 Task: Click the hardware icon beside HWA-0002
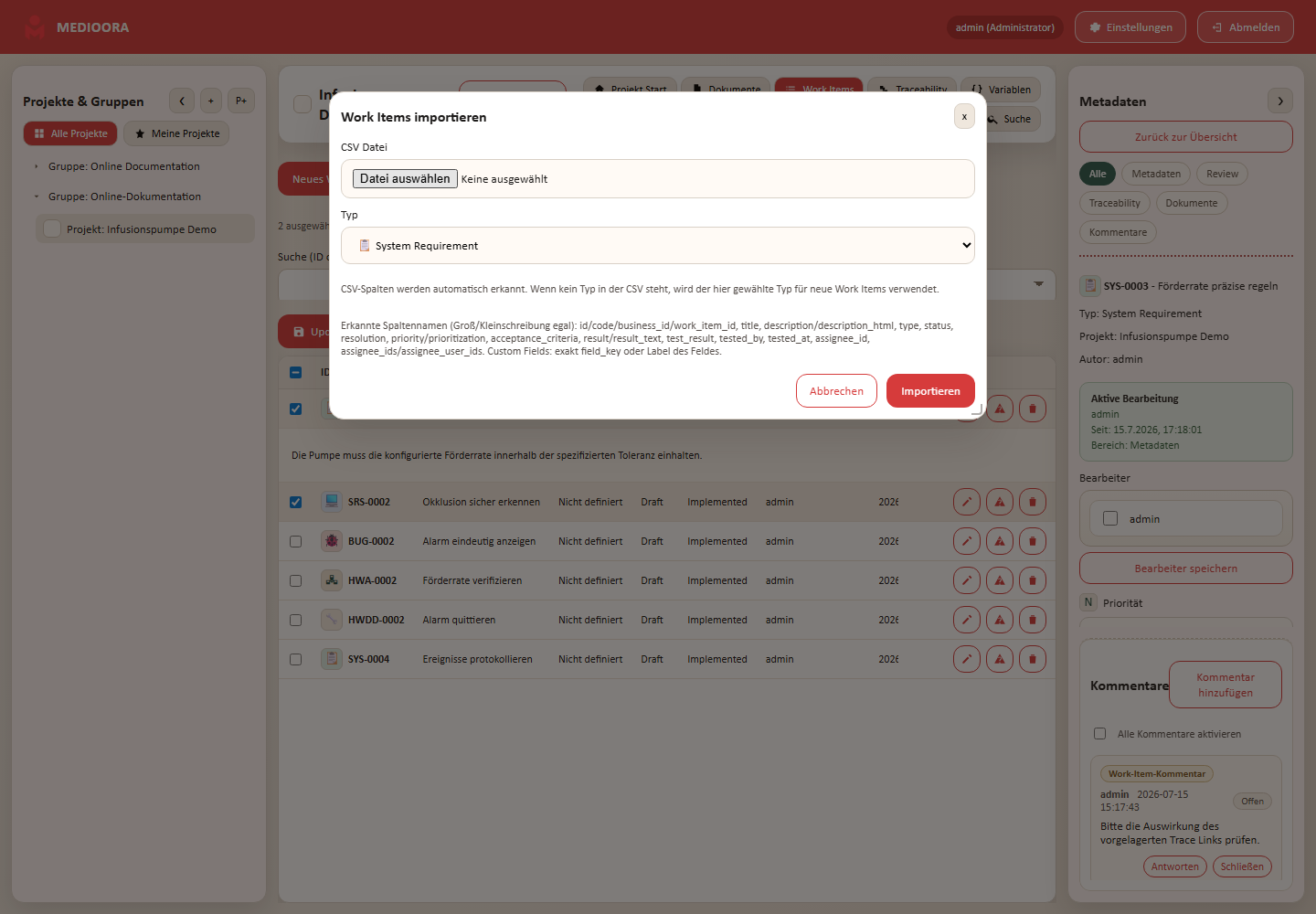(x=332, y=580)
